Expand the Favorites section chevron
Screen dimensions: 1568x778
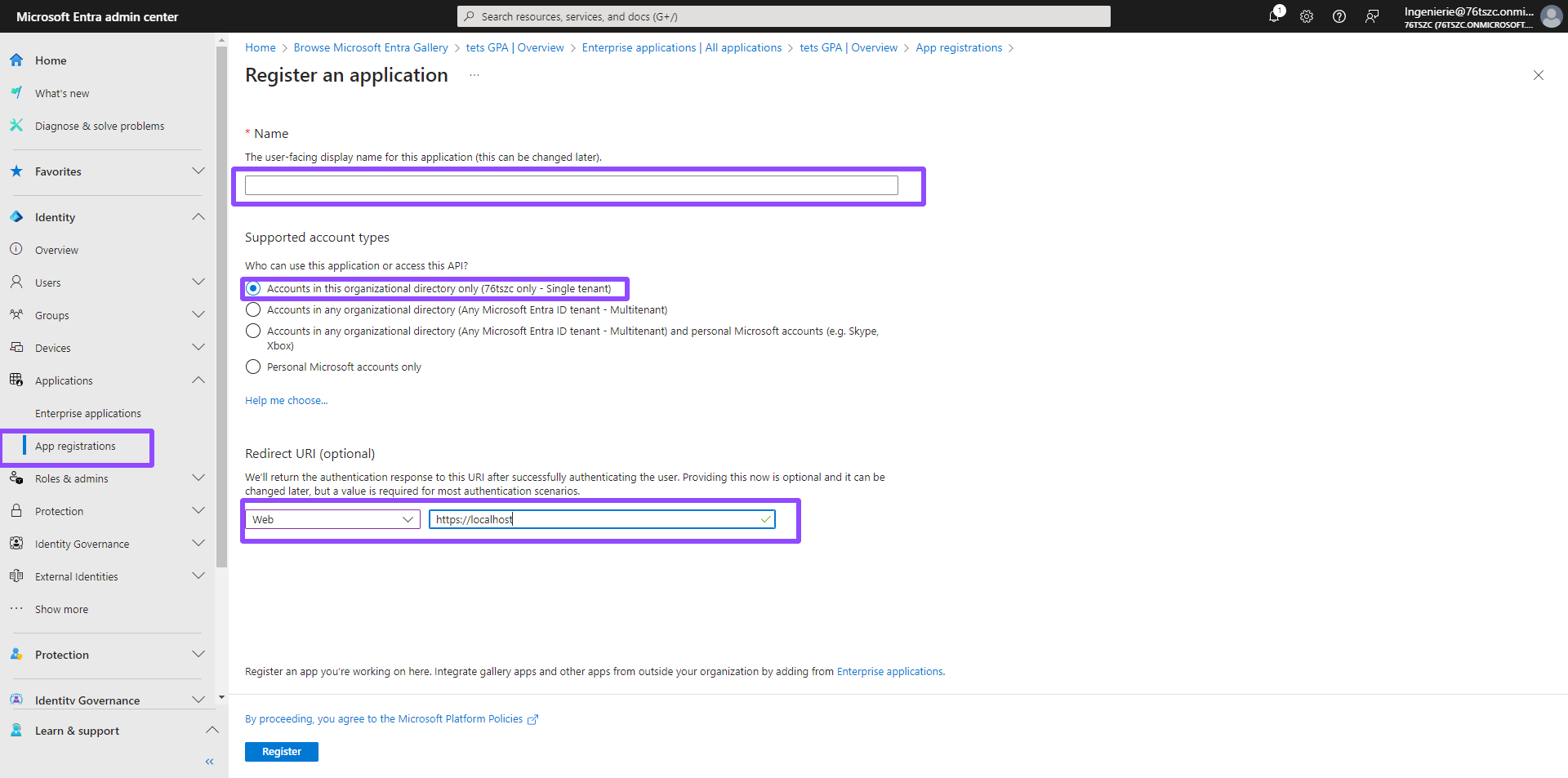198,171
